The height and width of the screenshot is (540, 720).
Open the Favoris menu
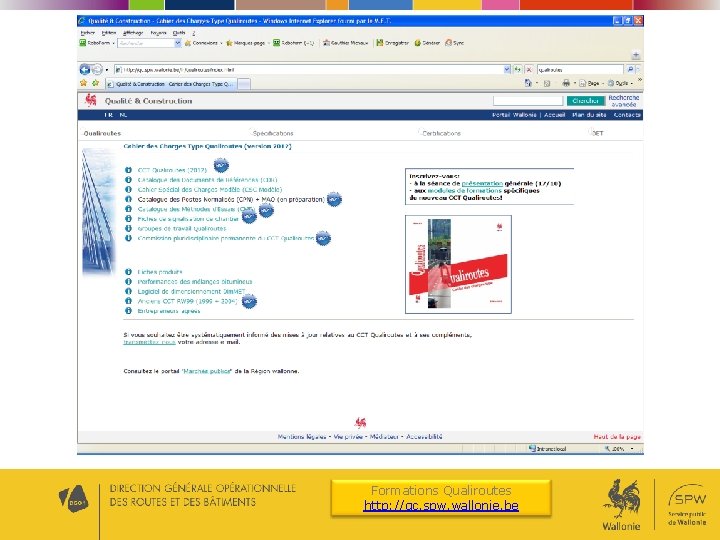(158, 33)
